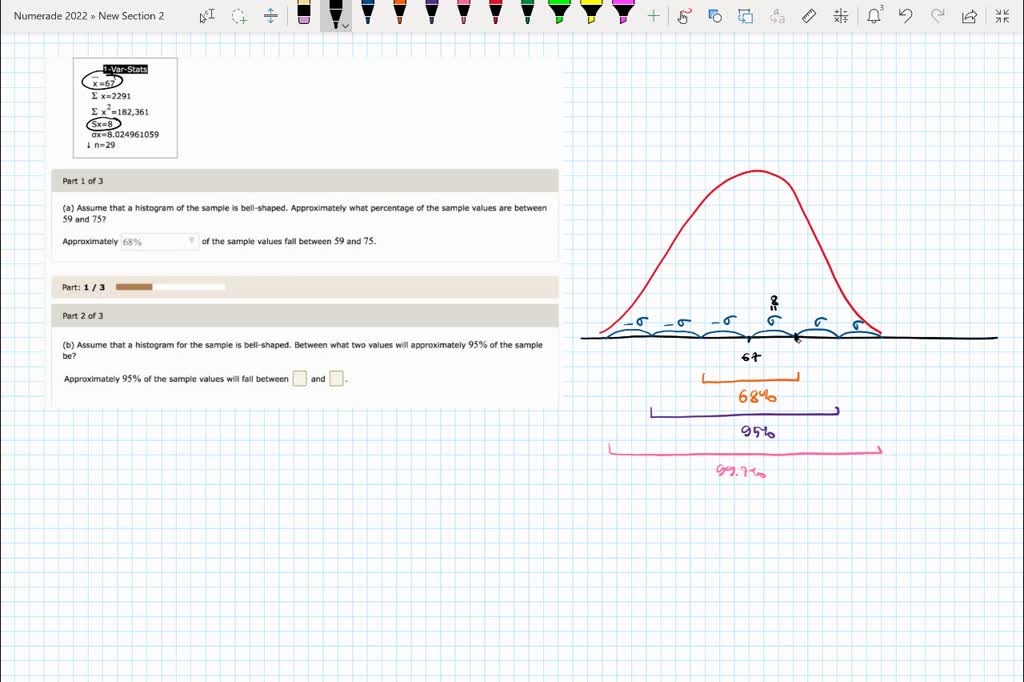Image resolution: width=1024 pixels, height=682 pixels.
Task: Open the Numerade 2022 notebook breadcrumb
Action: (49, 16)
